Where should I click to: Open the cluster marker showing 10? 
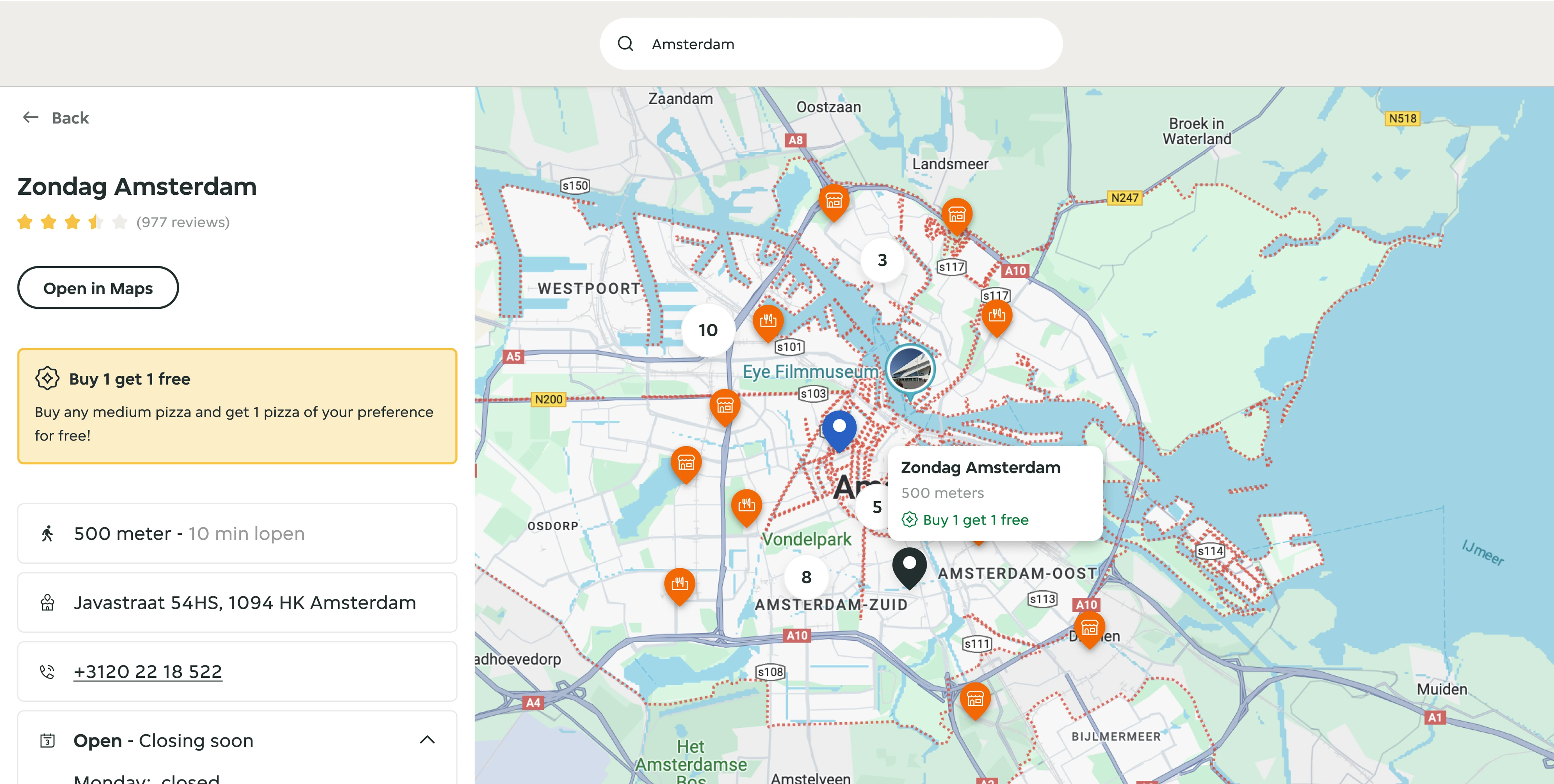click(707, 330)
